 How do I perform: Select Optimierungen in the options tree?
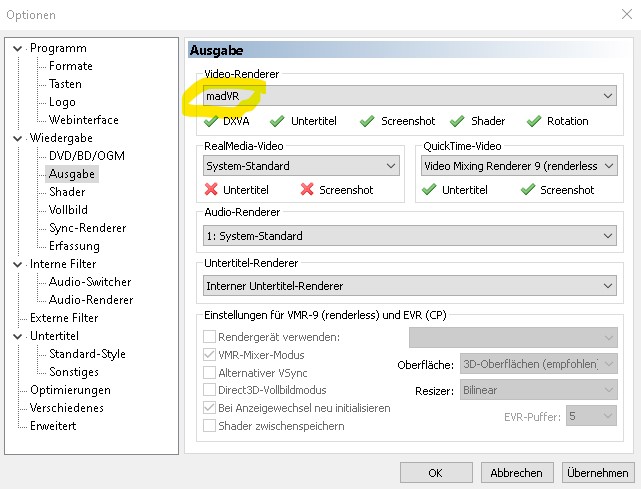(x=70, y=390)
